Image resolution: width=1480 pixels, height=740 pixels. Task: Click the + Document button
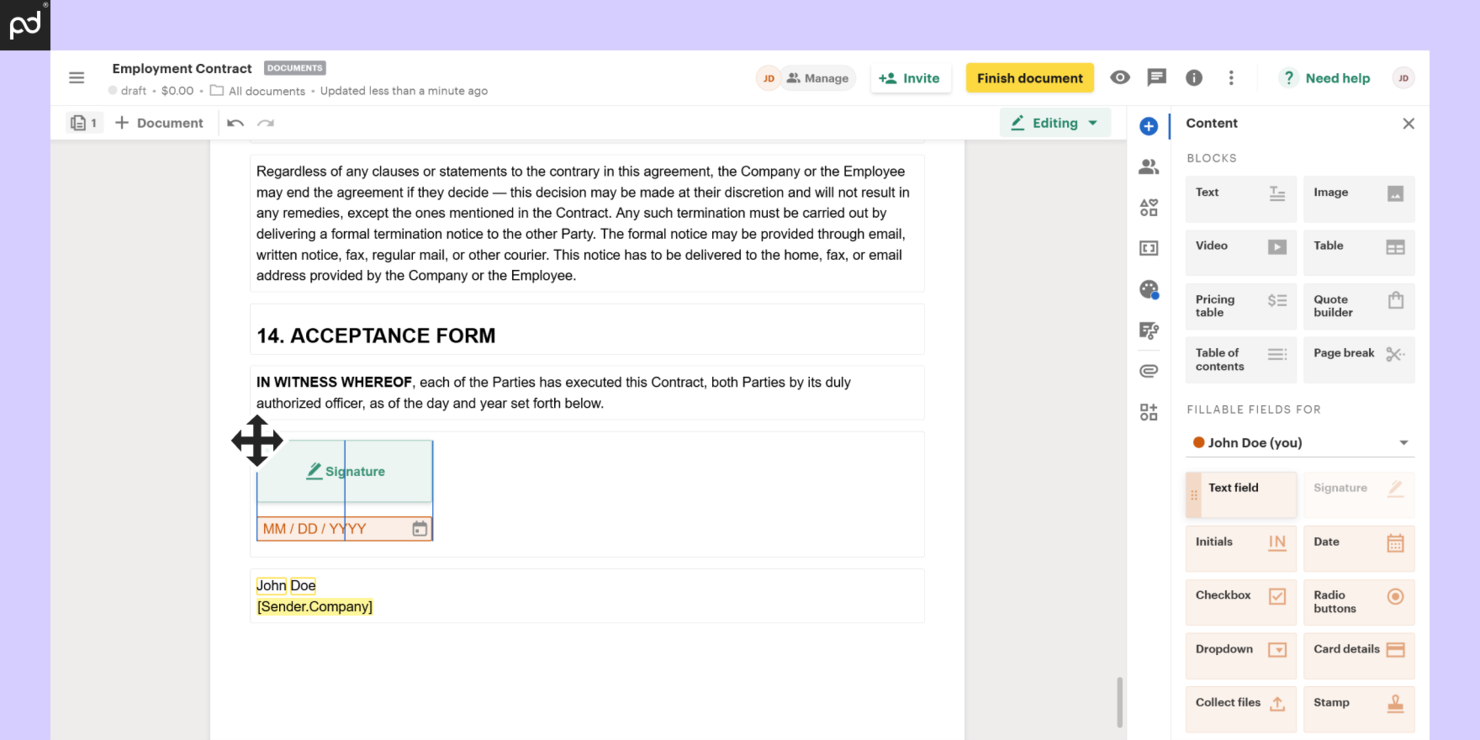[x=159, y=123]
